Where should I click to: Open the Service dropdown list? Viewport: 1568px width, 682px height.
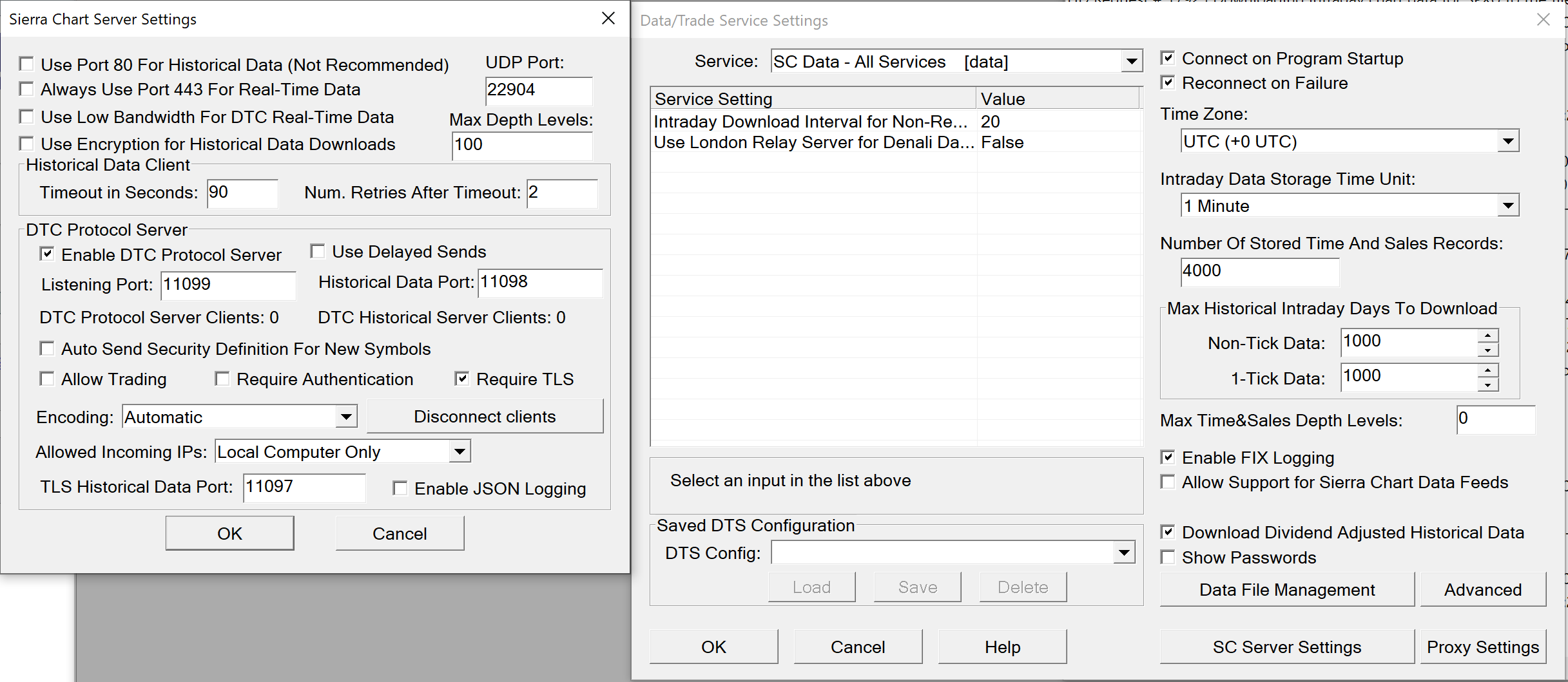(1131, 62)
